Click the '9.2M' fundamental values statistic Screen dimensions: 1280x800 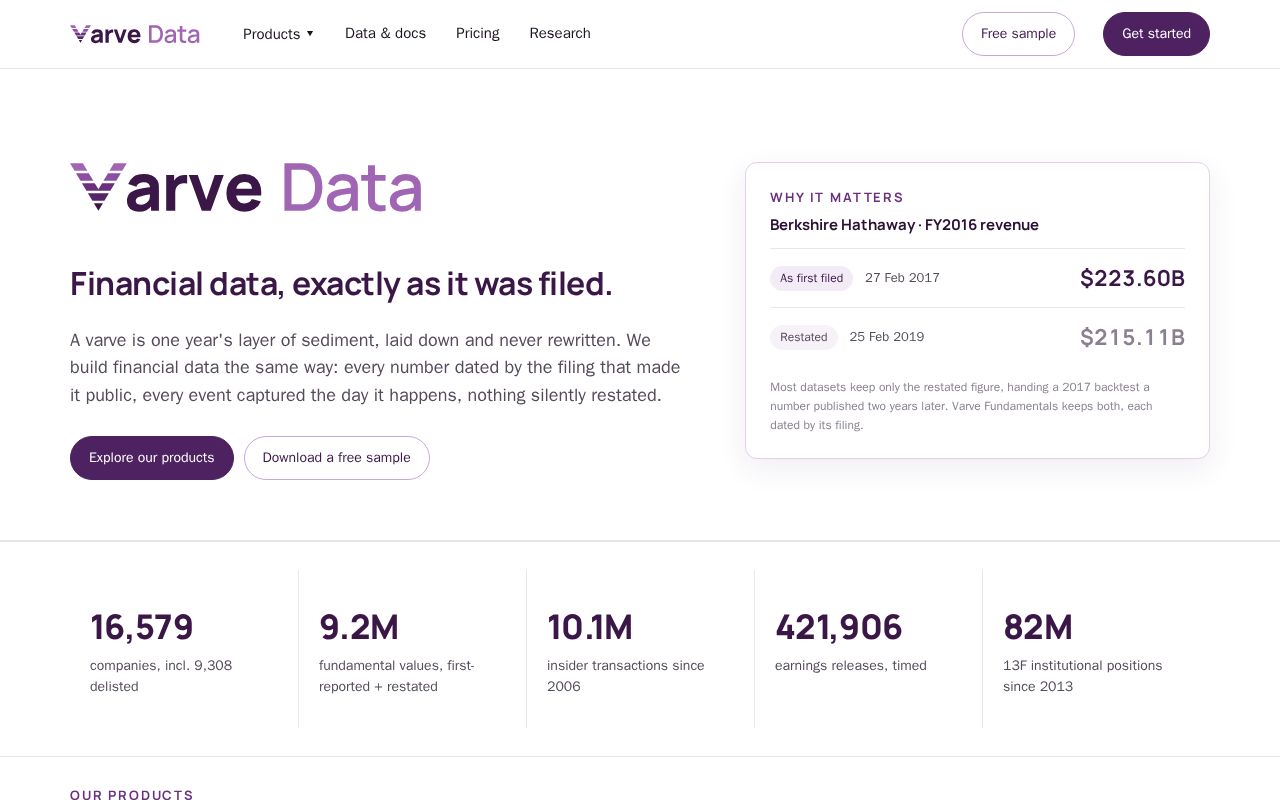click(x=359, y=627)
